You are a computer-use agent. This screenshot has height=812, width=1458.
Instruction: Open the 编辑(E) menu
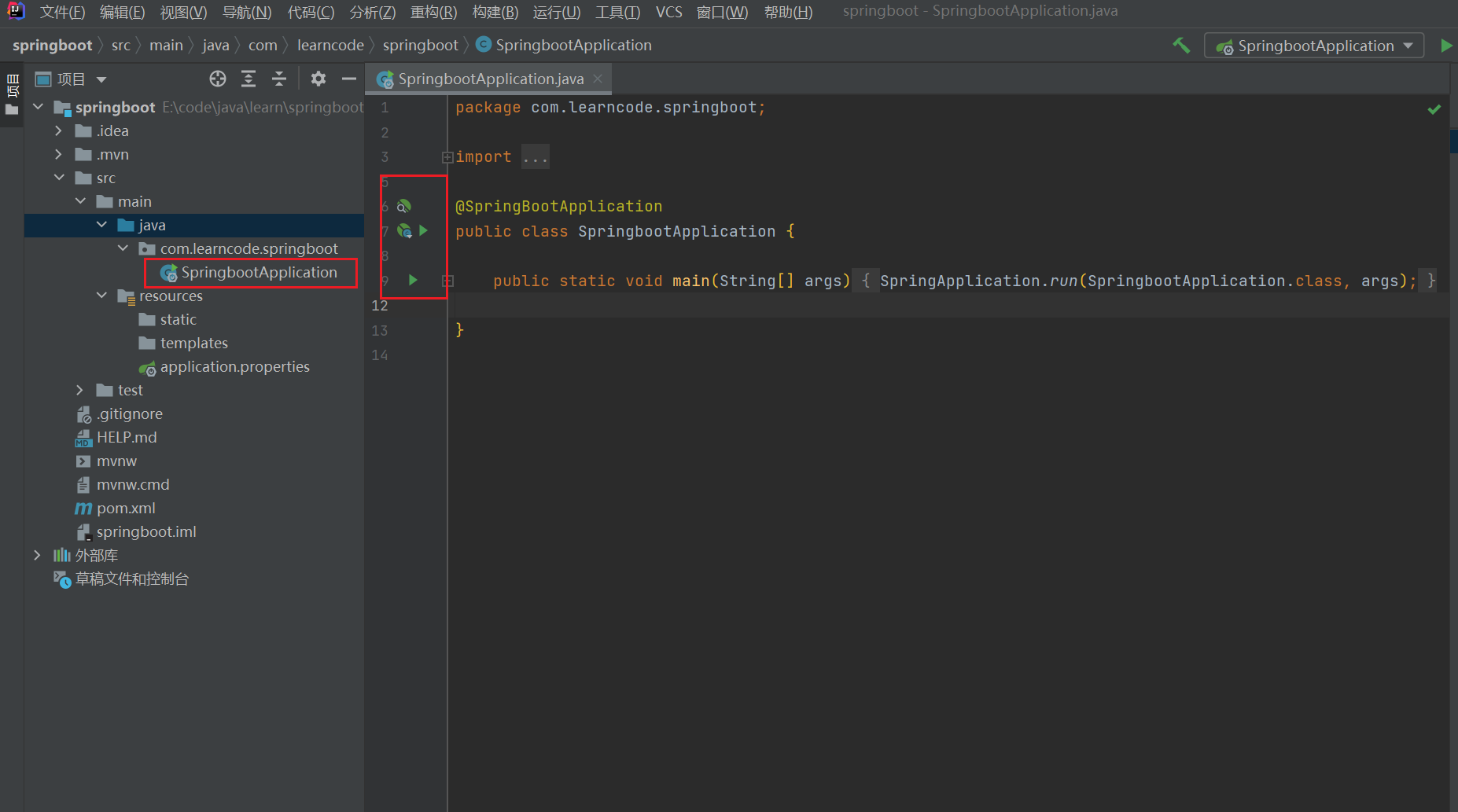(x=122, y=13)
